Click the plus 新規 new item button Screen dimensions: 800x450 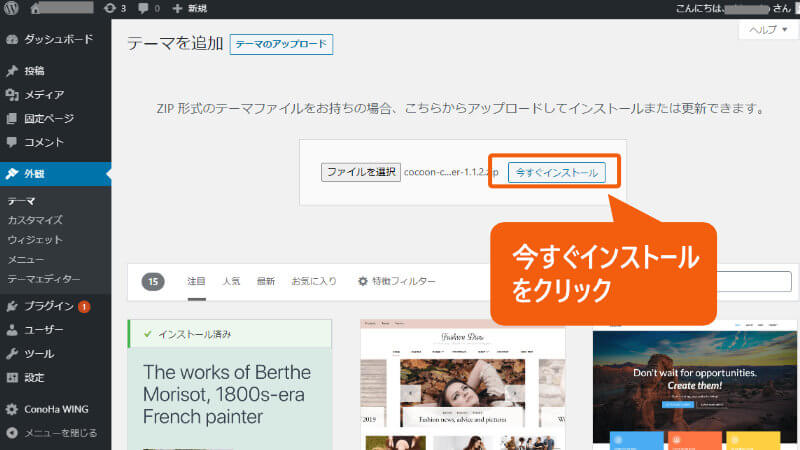pos(189,8)
